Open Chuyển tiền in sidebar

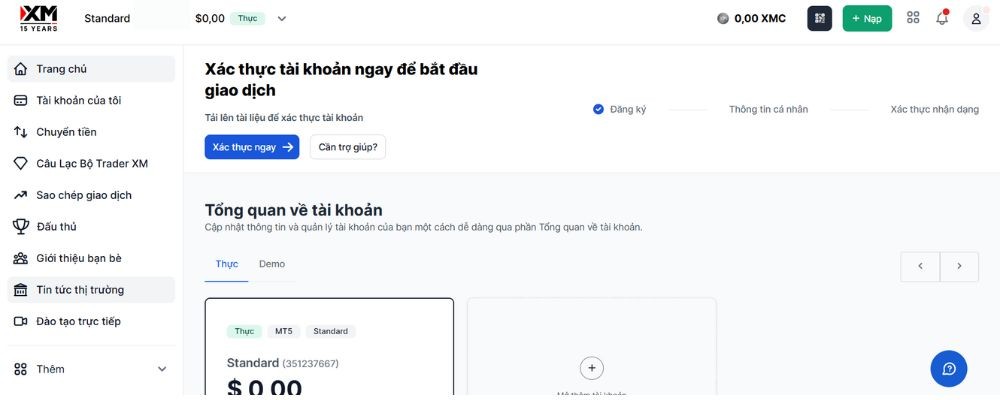click(x=66, y=132)
